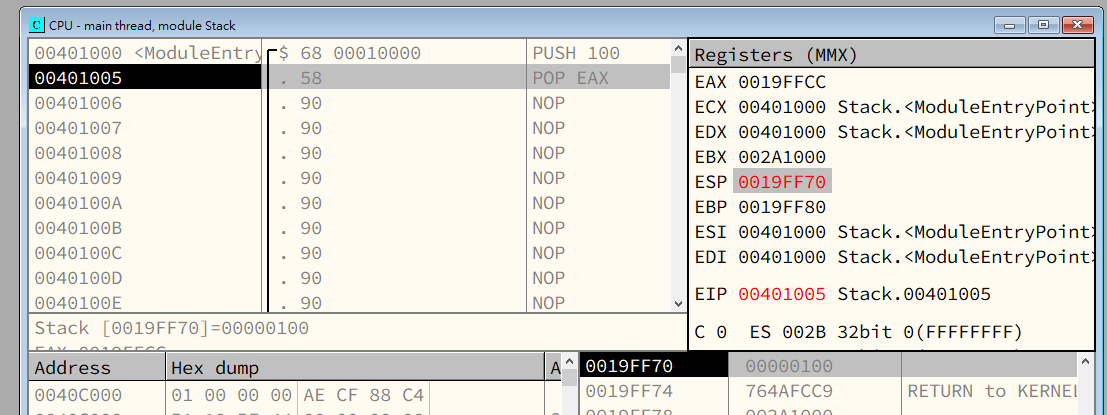This screenshot has height=415, width=1107.
Task: Select the ESP register value 0019FF70
Action: click(x=782, y=182)
